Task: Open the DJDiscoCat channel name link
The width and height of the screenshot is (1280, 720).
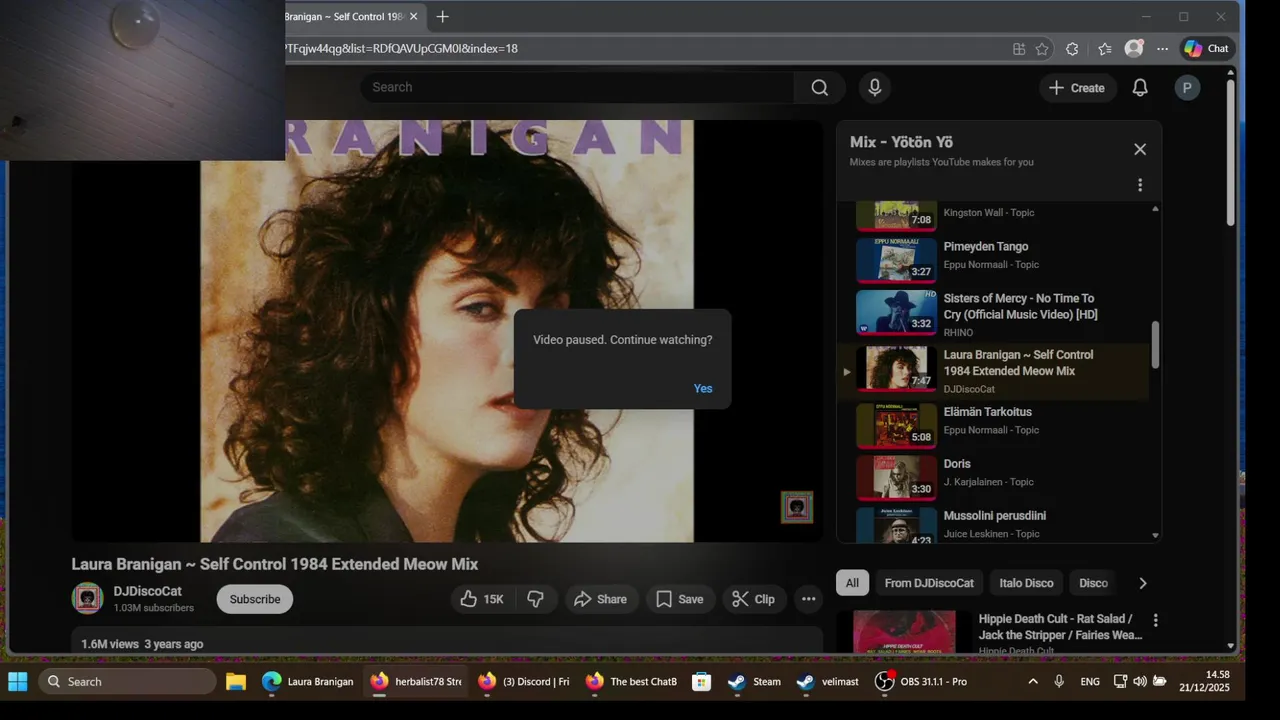Action: [148, 591]
